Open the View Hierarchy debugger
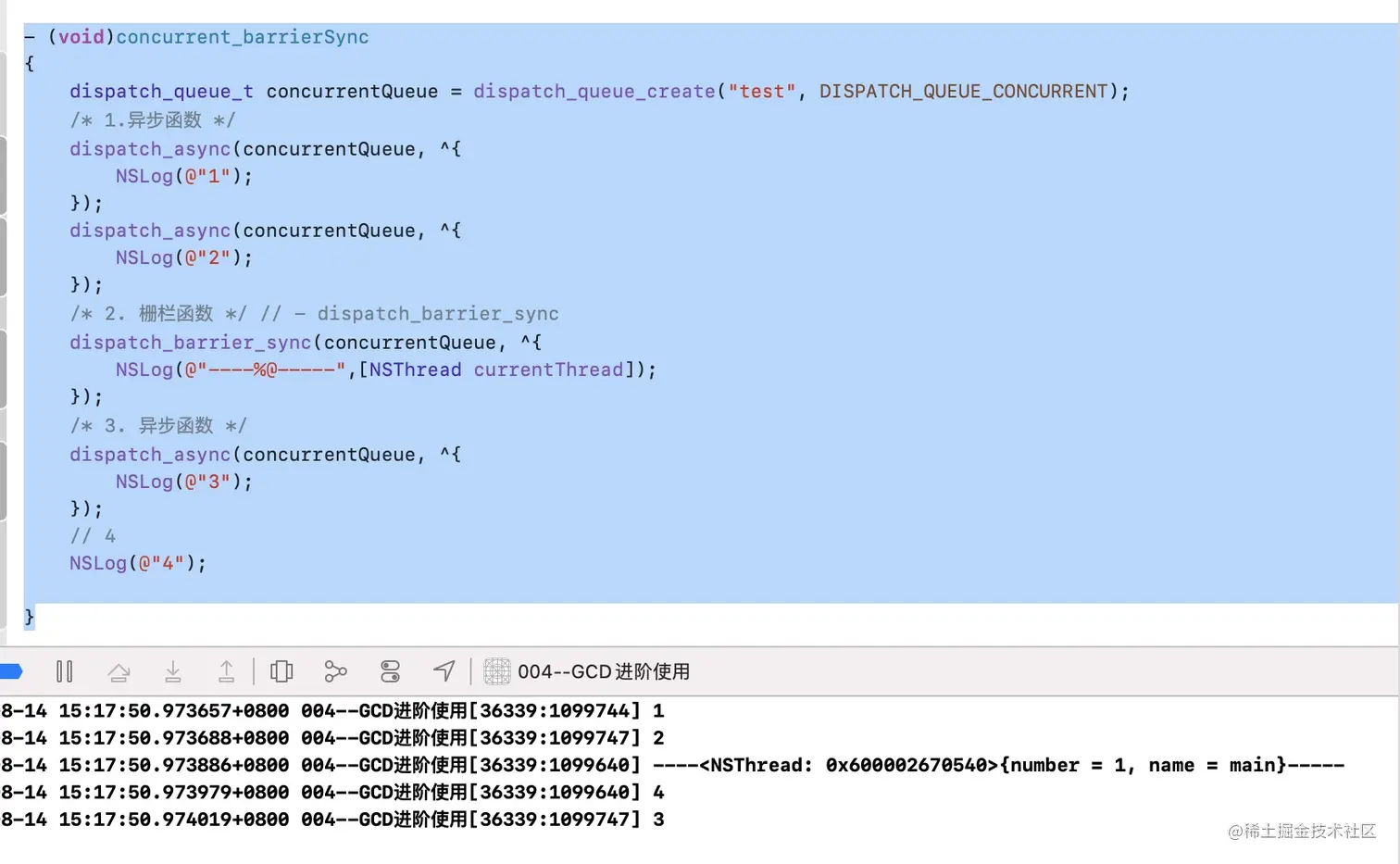1400x864 pixels. tap(281, 671)
